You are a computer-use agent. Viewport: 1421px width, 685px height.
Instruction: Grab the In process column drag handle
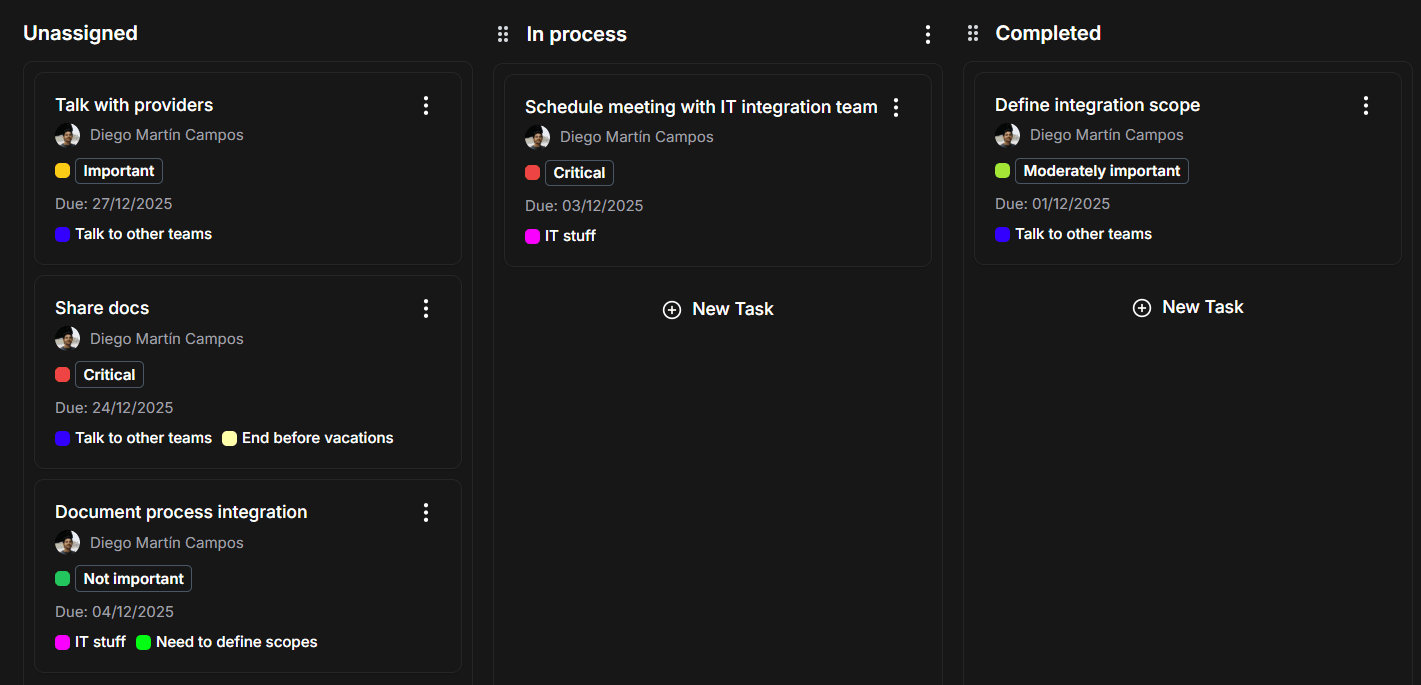(503, 35)
